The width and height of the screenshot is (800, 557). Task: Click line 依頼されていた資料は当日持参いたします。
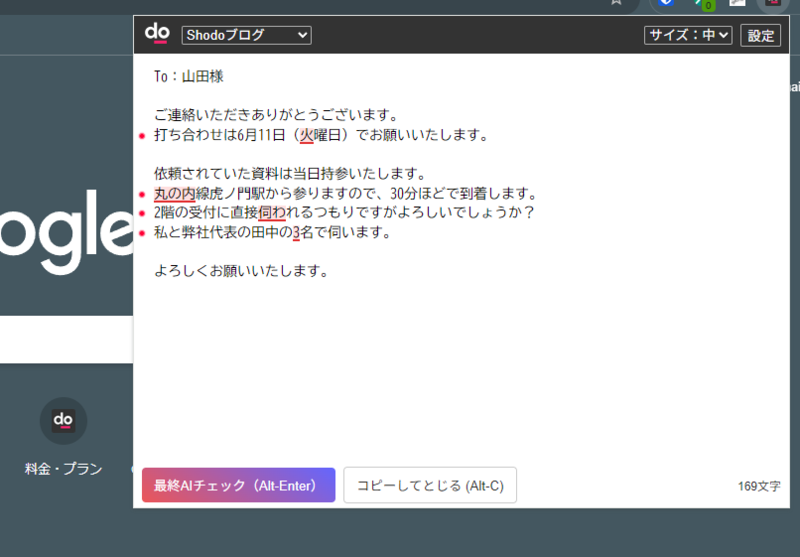coord(290,173)
